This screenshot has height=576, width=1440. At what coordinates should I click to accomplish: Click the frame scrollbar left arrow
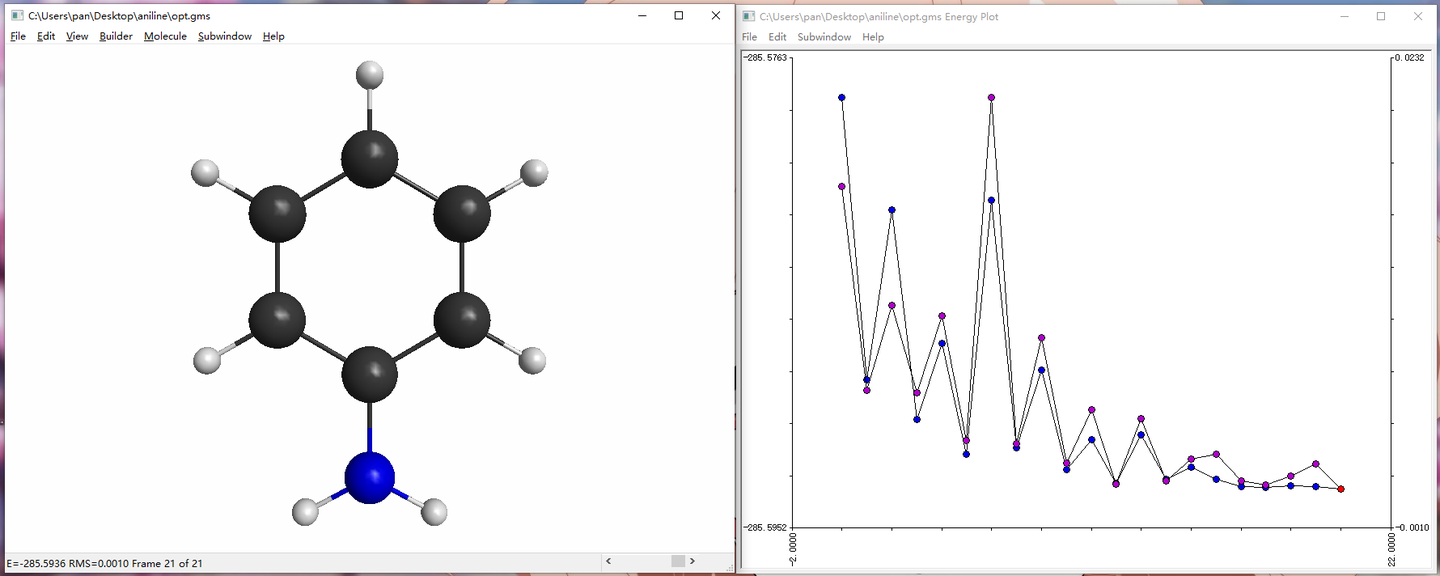[x=609, y=562]
